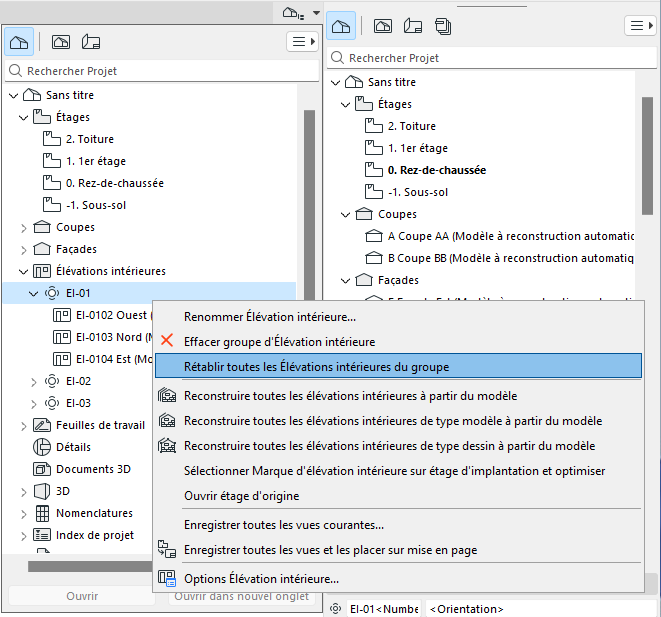Expand EI-03 group in left tree
Screen dimensions: 661x617
tap(33, 404)
